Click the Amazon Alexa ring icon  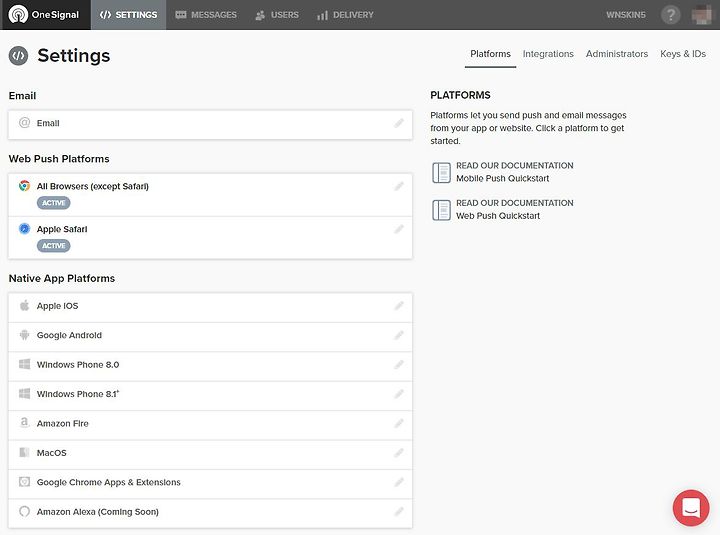[x=24, y=511]
